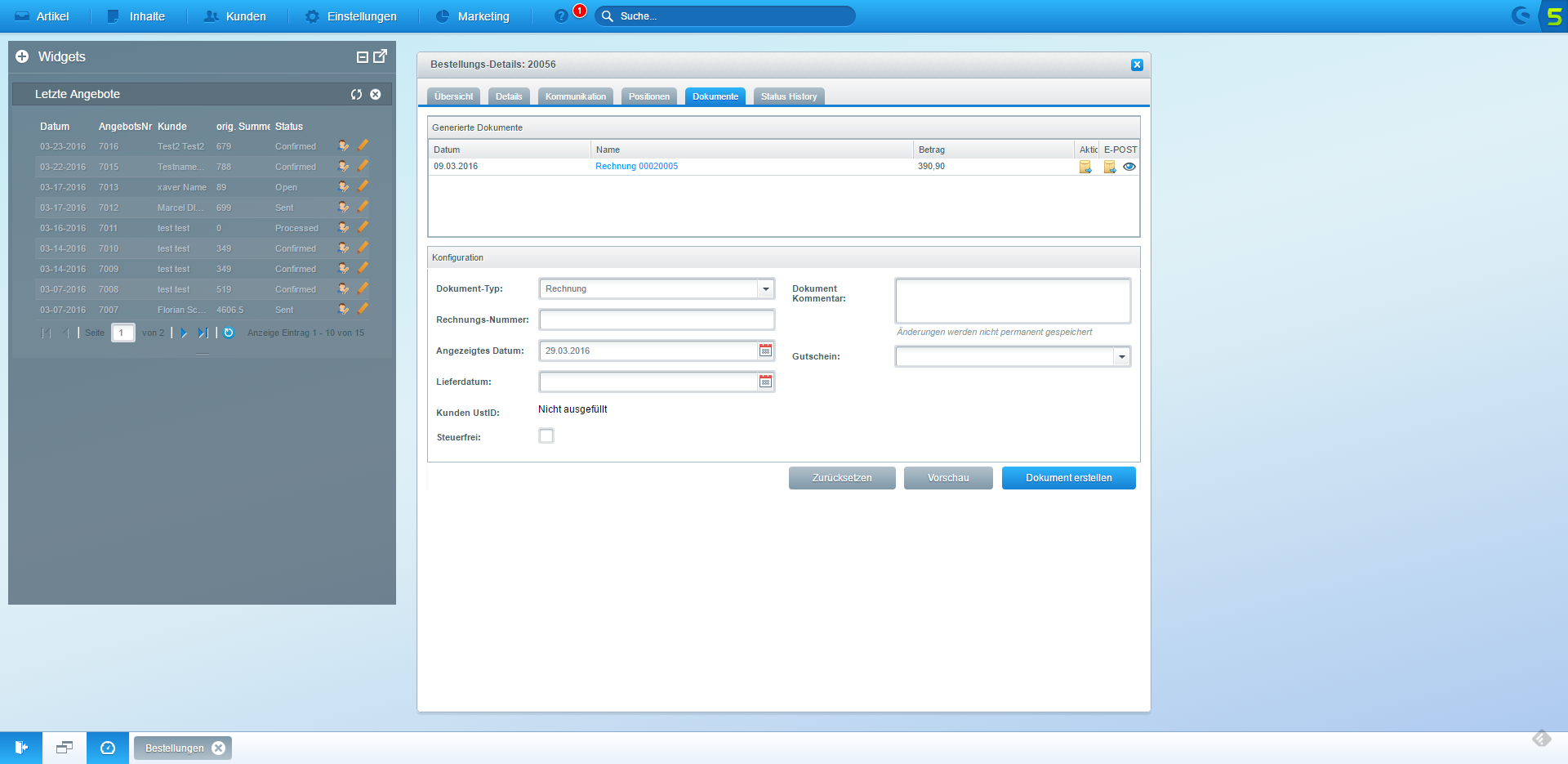Open the Einstellungen menu
This screenshot has width=1568, height=764.
pyautogui.click(x=351, y=16)
